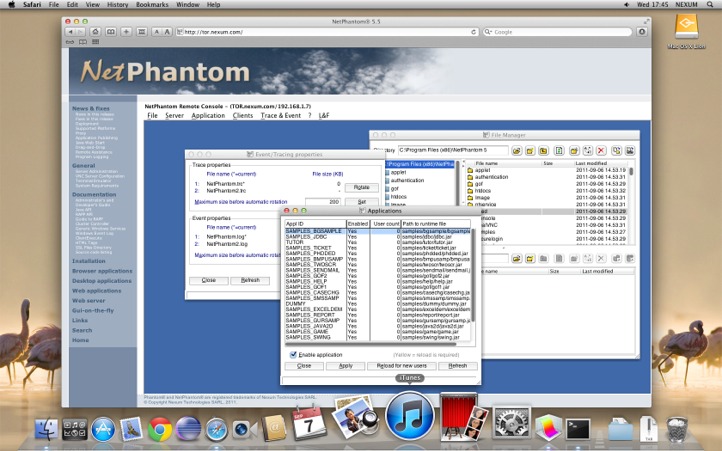Image resolution: width=722 pixels, height=451 pixels.
Task: Click the Safari address bar URL field
Action: point(327,32)
